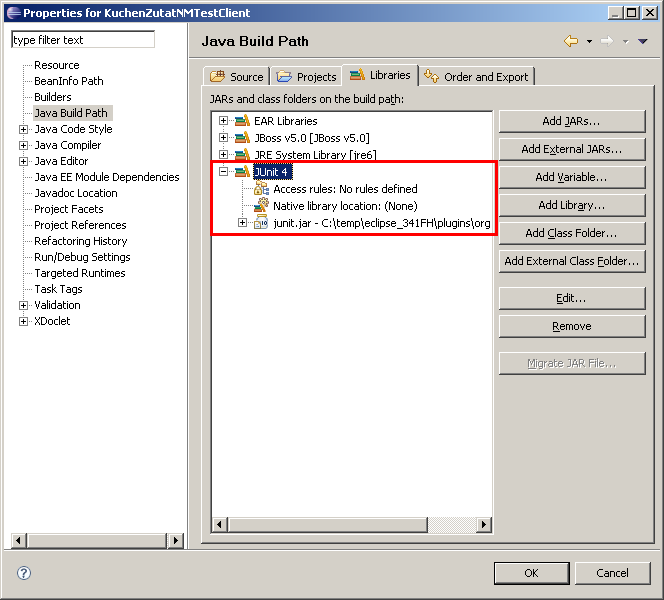
Task: Expand Java Compiler in sidebar
Action: click(x=24, y=146)
